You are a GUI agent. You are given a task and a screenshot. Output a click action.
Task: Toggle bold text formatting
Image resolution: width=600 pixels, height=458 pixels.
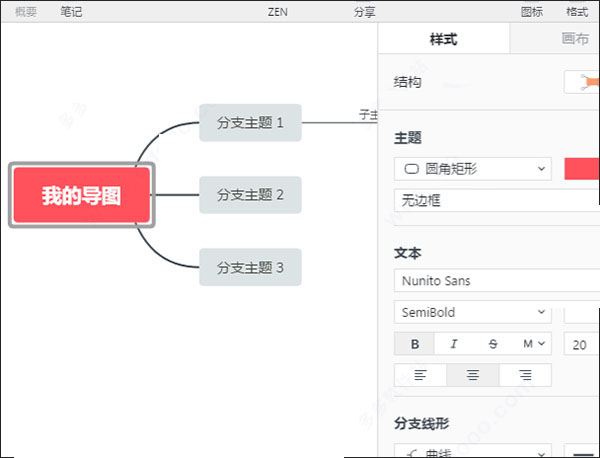click(x=414, y=344)
